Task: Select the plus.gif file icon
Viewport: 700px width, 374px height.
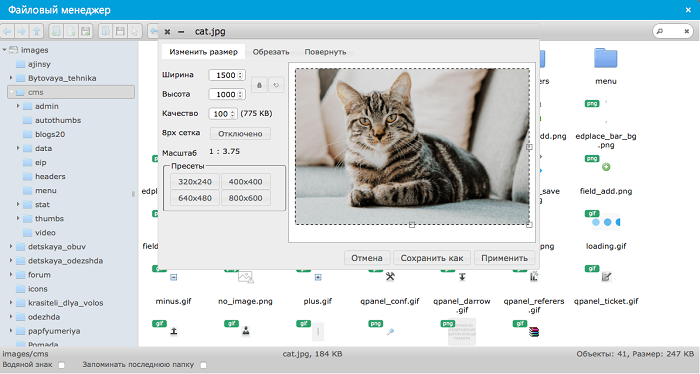Action: 318,277
